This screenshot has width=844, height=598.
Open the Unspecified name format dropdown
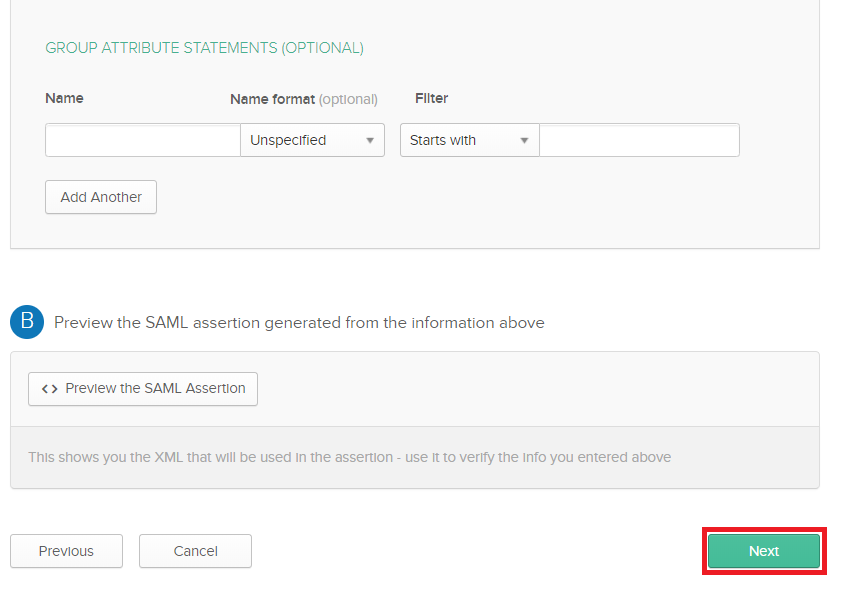(x=312, y=140)
